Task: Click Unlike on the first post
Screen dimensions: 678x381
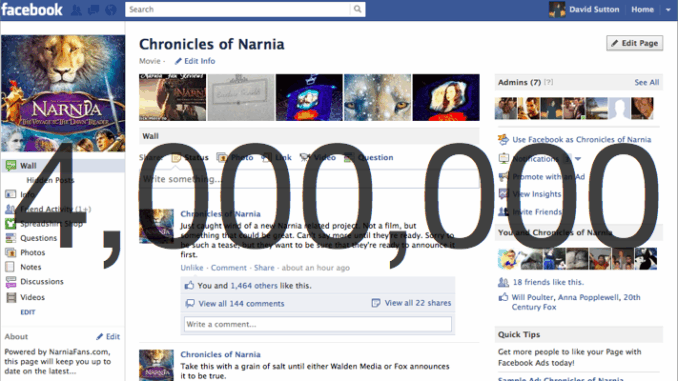Action: (192, 268)
